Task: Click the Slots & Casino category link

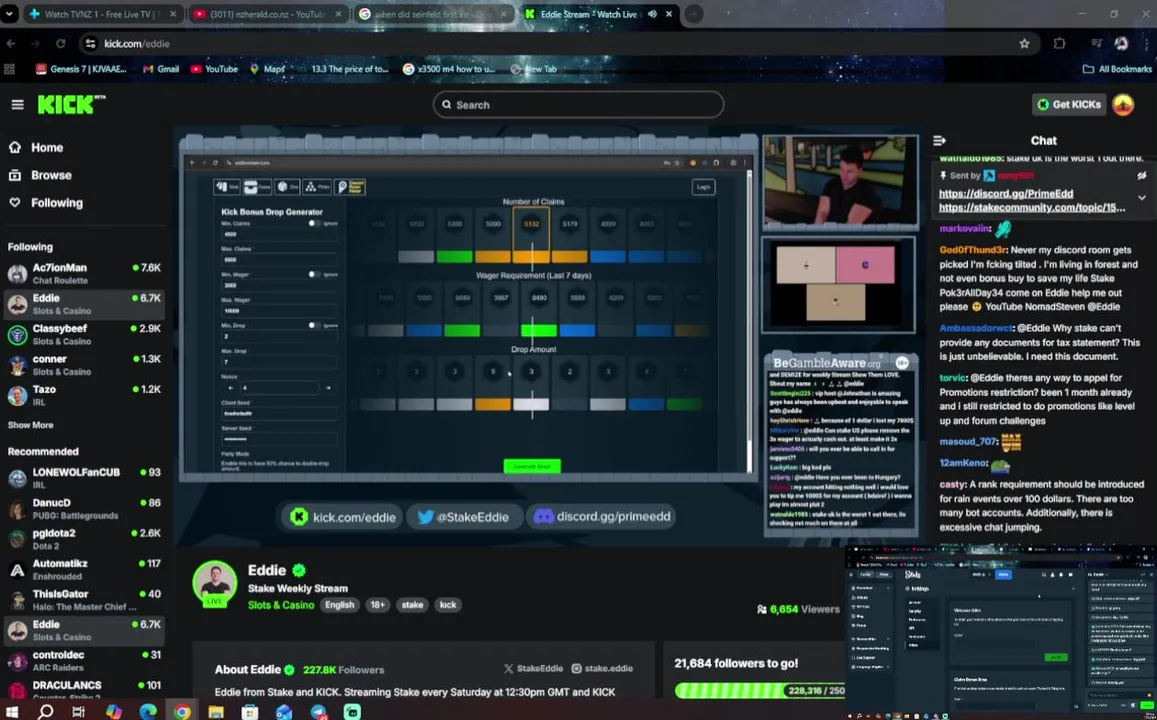Action: [x=281, y=605]
